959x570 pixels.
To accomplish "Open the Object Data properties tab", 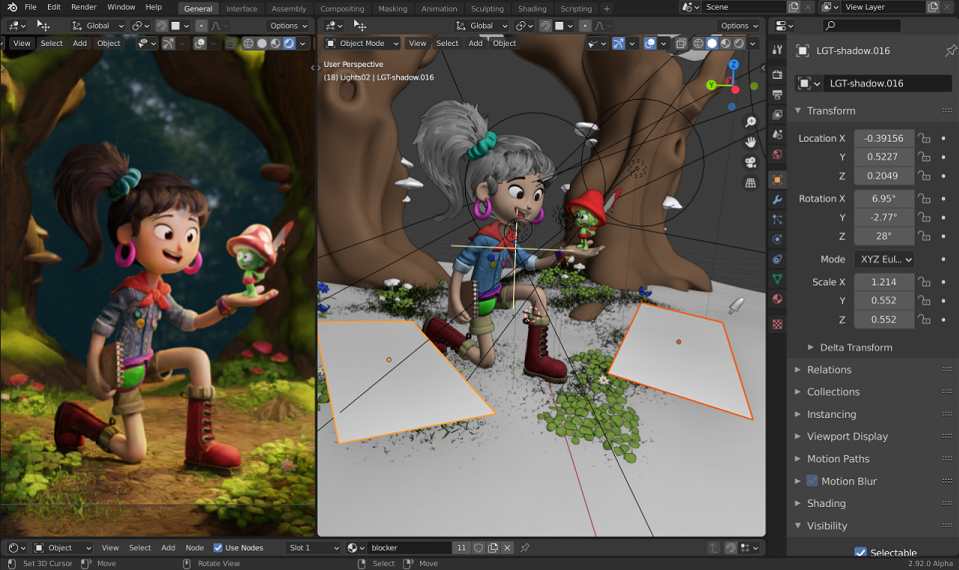I will [777, 279].
